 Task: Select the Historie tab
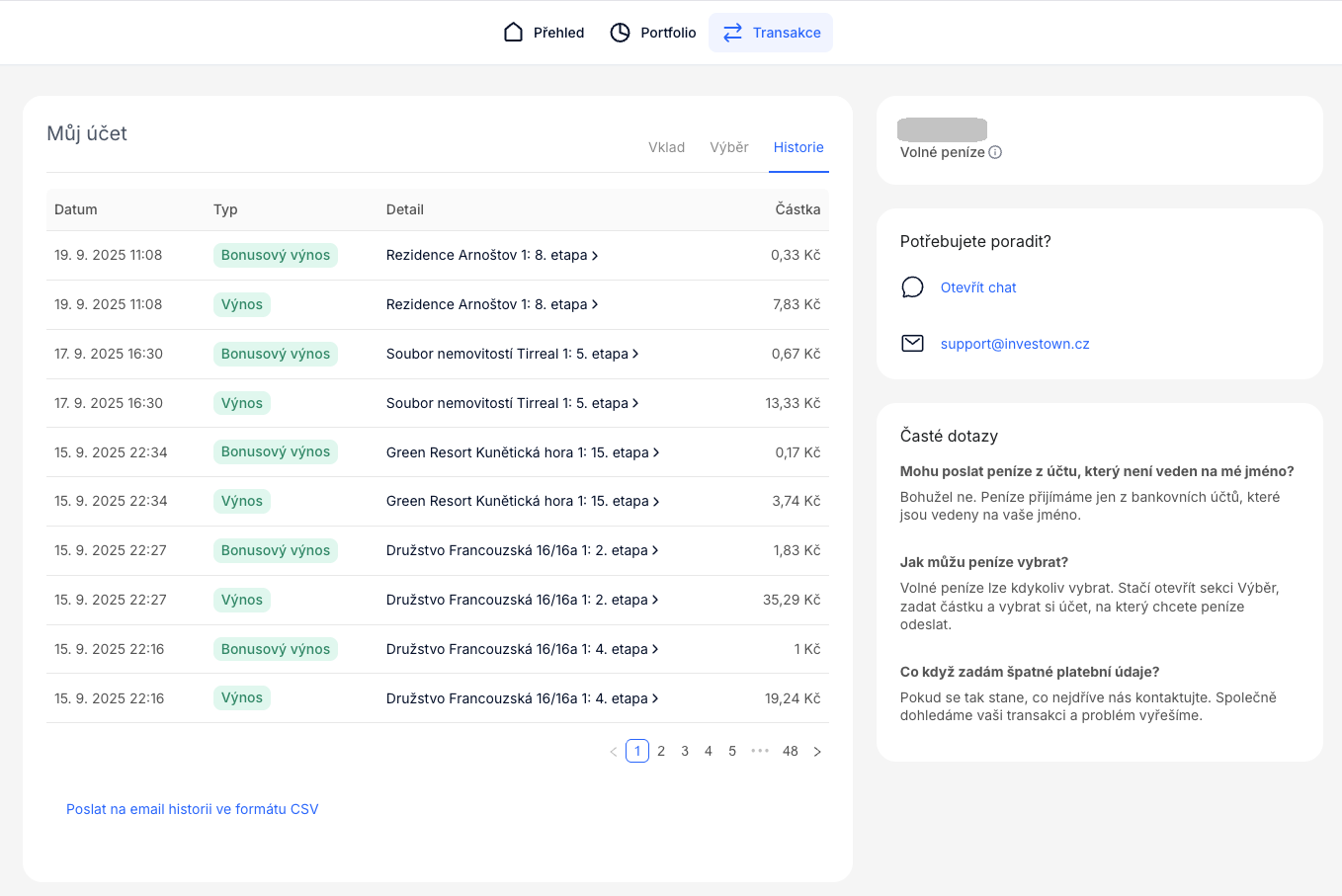798,147
